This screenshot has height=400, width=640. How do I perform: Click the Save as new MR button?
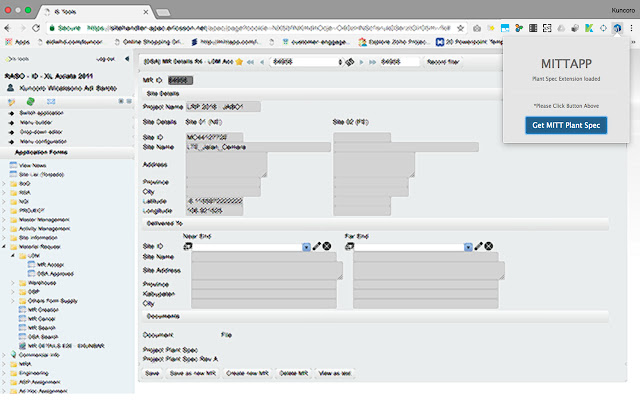pyautogui.click(x=193, y=373)
